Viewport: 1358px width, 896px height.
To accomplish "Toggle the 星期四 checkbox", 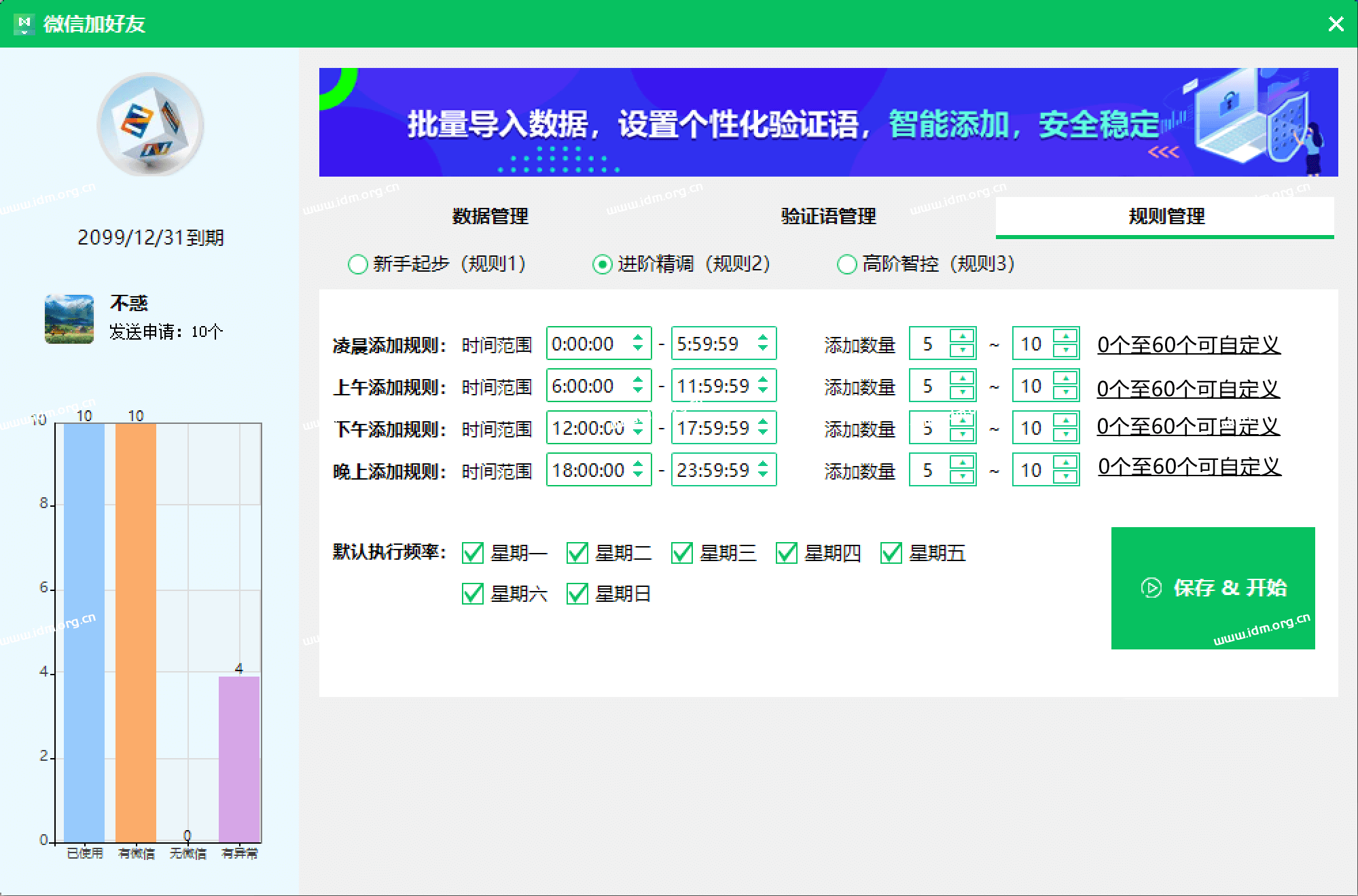I will coord(787,553).
